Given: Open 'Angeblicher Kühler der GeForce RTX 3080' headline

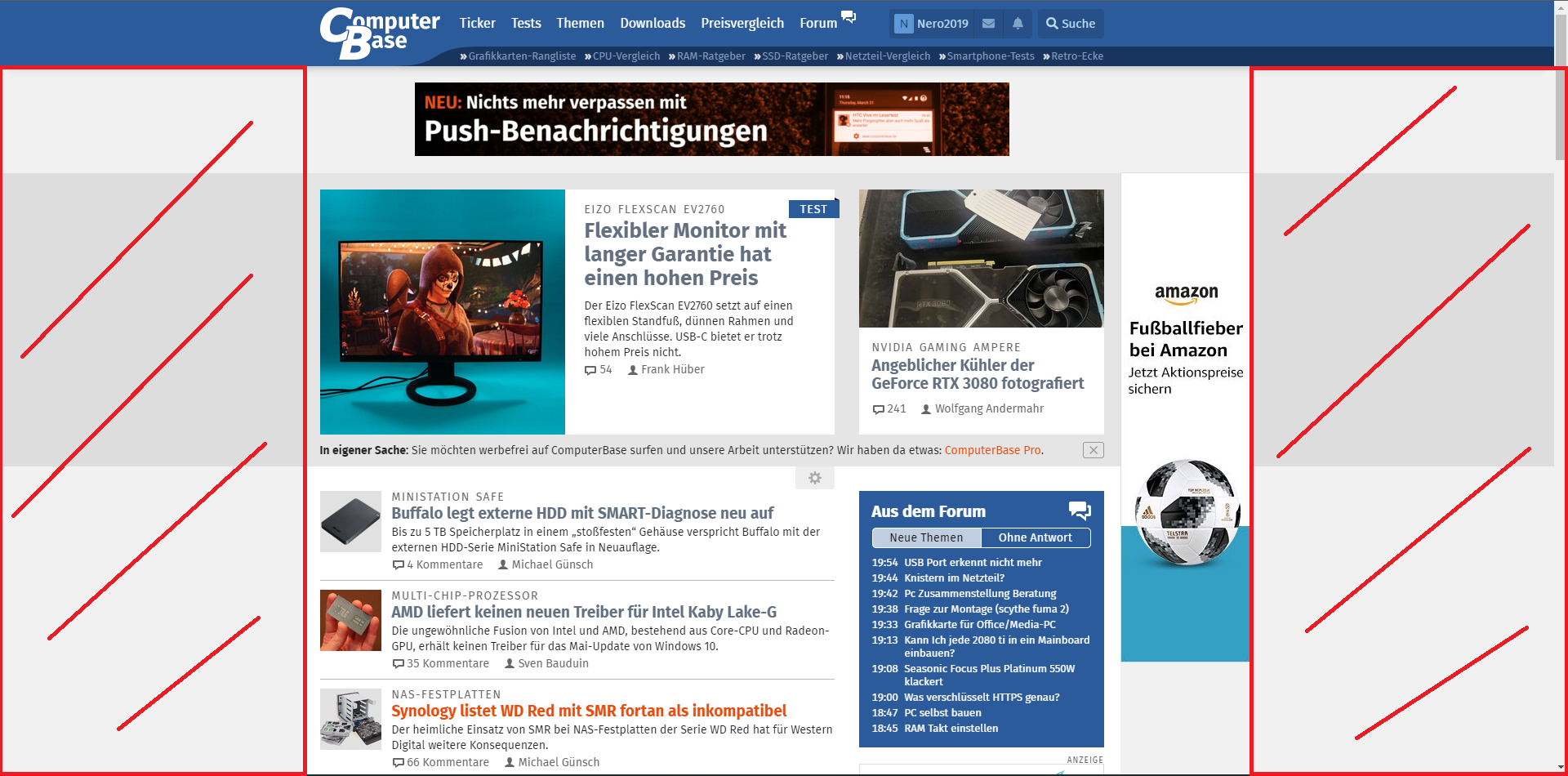Looking at the screenshot, I should tap(978, 374).
